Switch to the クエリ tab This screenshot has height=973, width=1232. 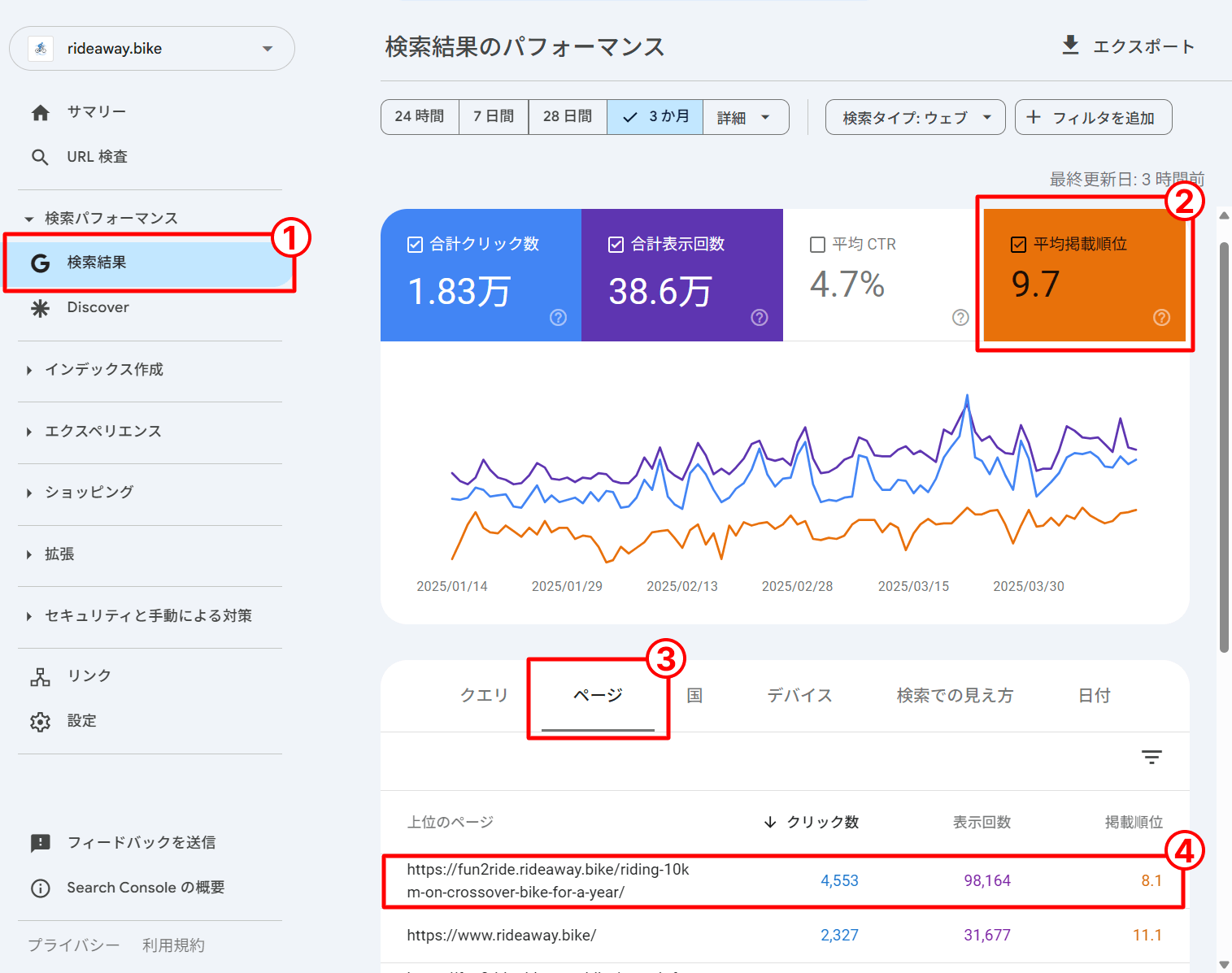coord(484,695)
